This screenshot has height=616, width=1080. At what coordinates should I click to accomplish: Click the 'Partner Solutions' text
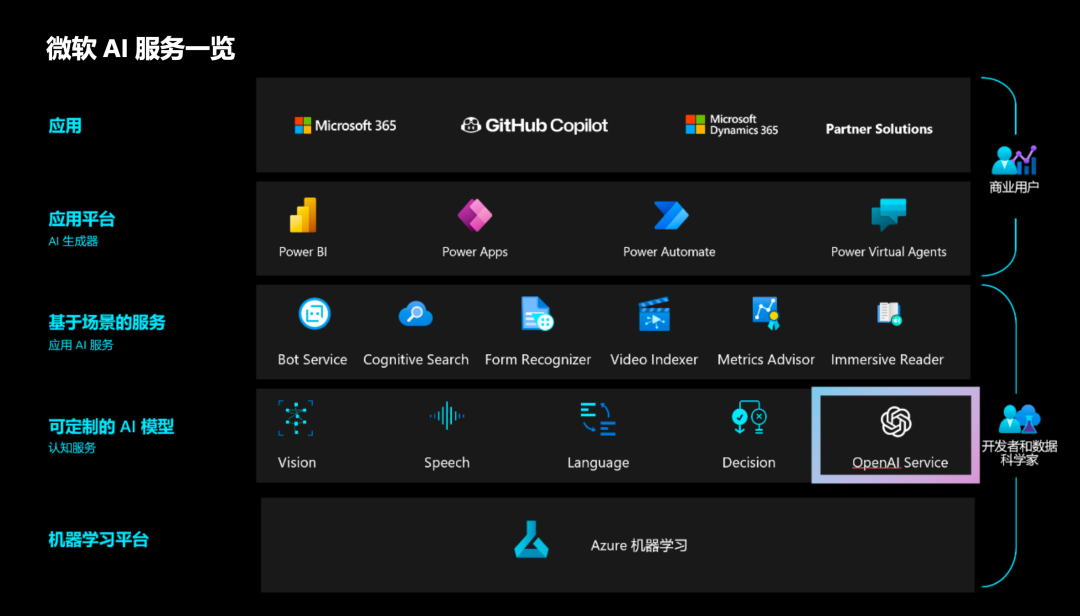(x=879, y=129)
